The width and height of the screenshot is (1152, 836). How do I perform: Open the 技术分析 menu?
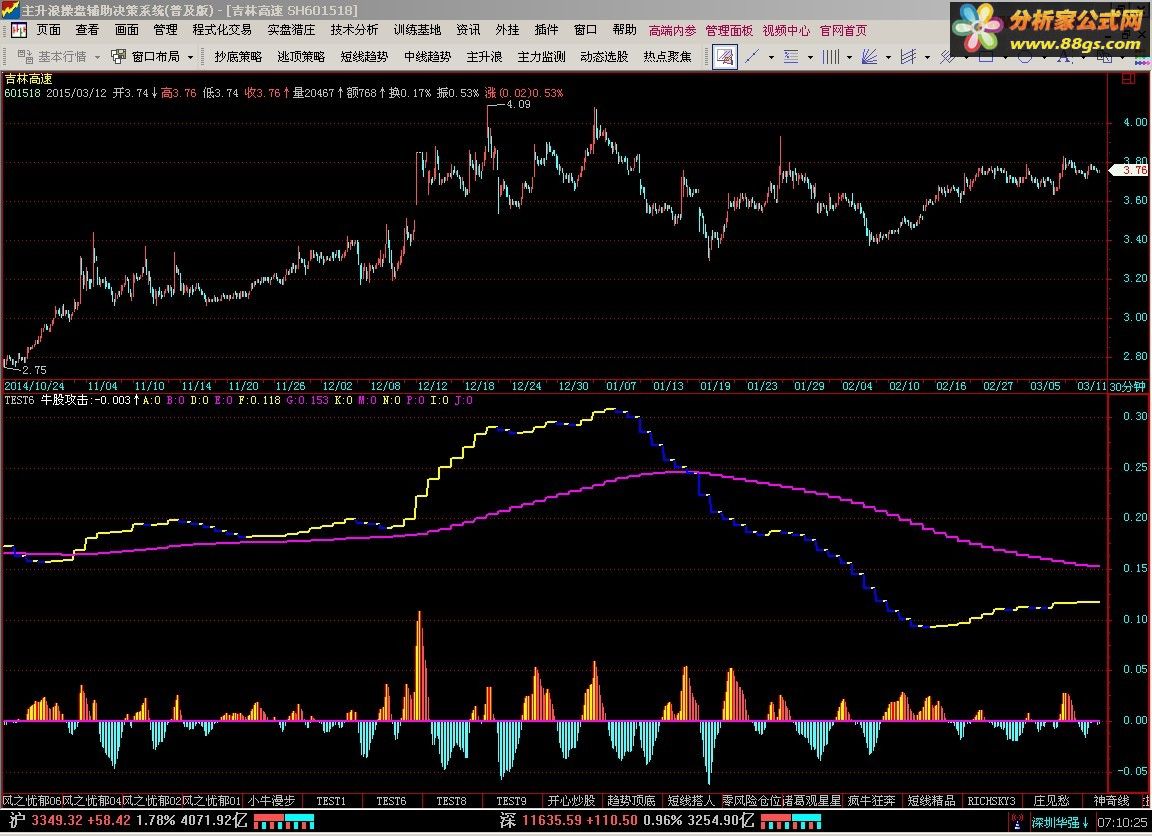click(354, 30)
